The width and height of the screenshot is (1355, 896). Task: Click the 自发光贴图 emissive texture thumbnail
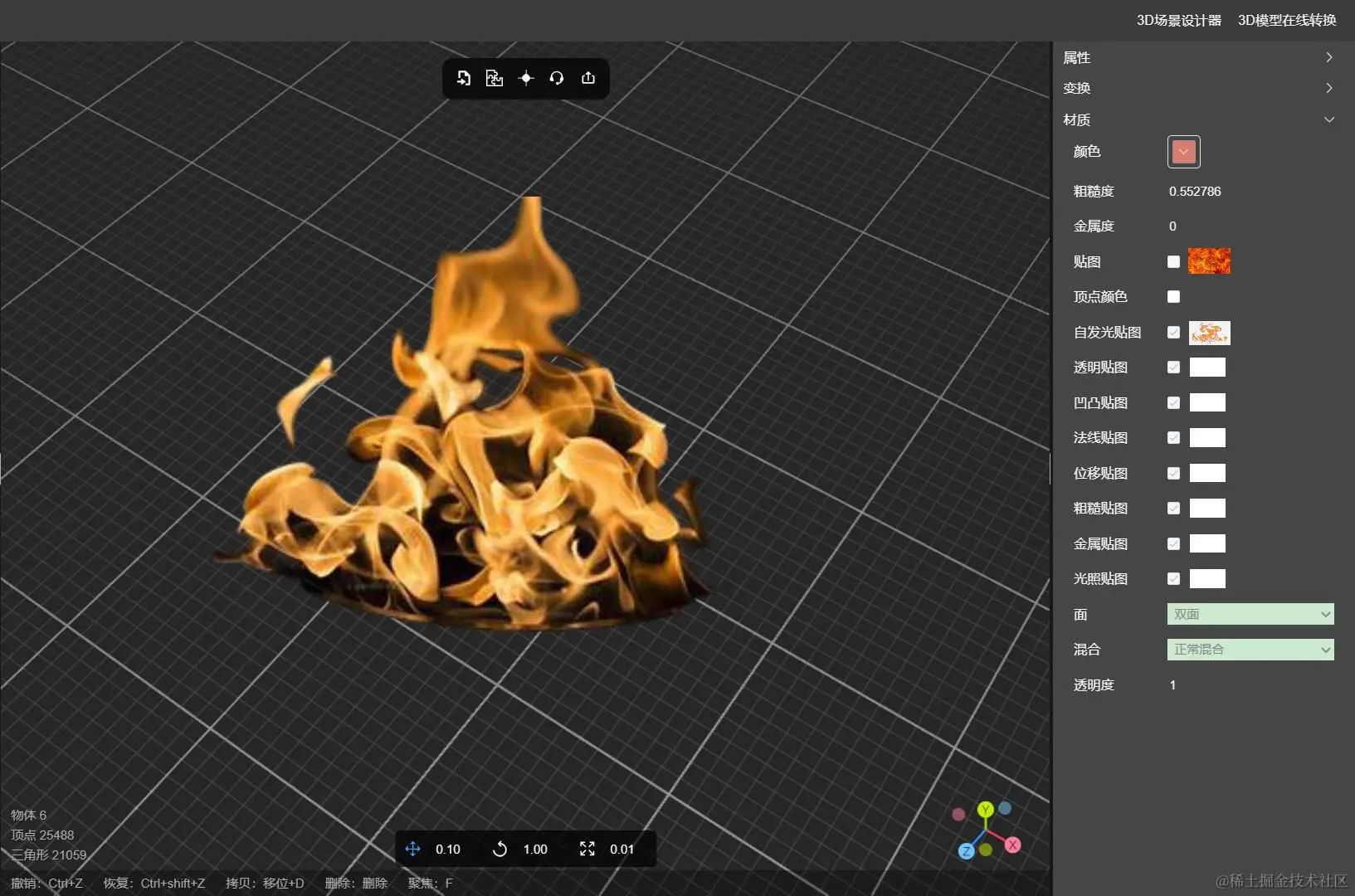point(1209,333)
